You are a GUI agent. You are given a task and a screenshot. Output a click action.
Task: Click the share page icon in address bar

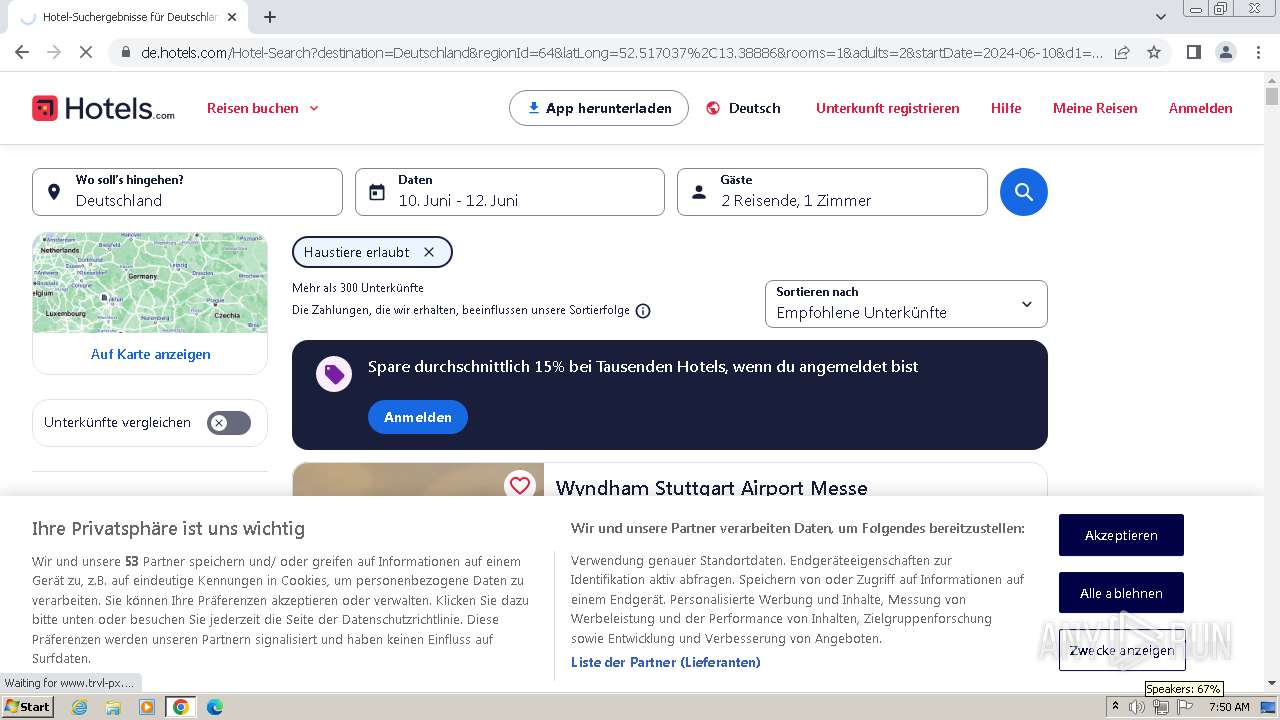coord(1122,52)
